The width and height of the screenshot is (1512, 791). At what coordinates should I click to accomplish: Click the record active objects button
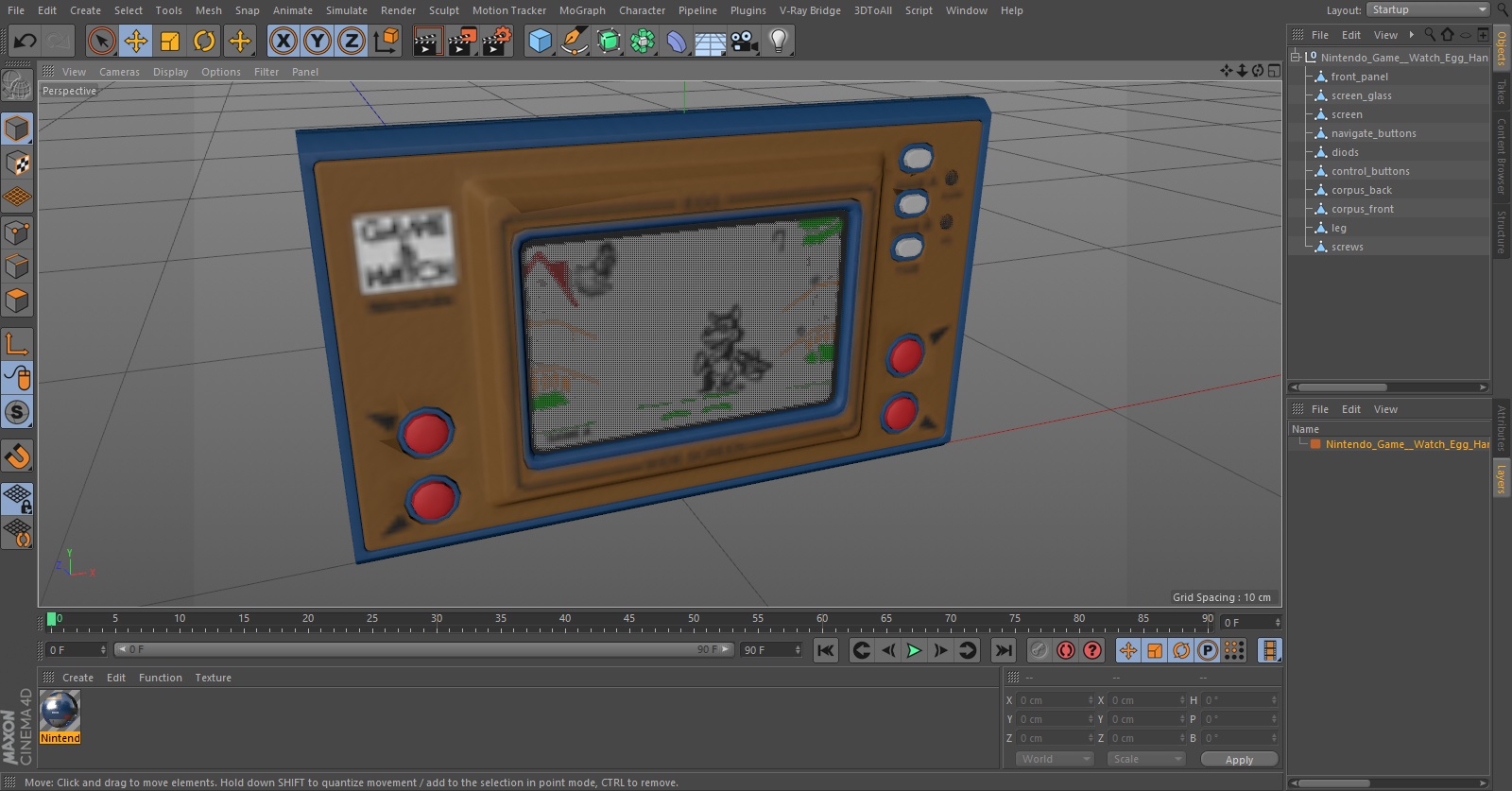coord(1039,650)
